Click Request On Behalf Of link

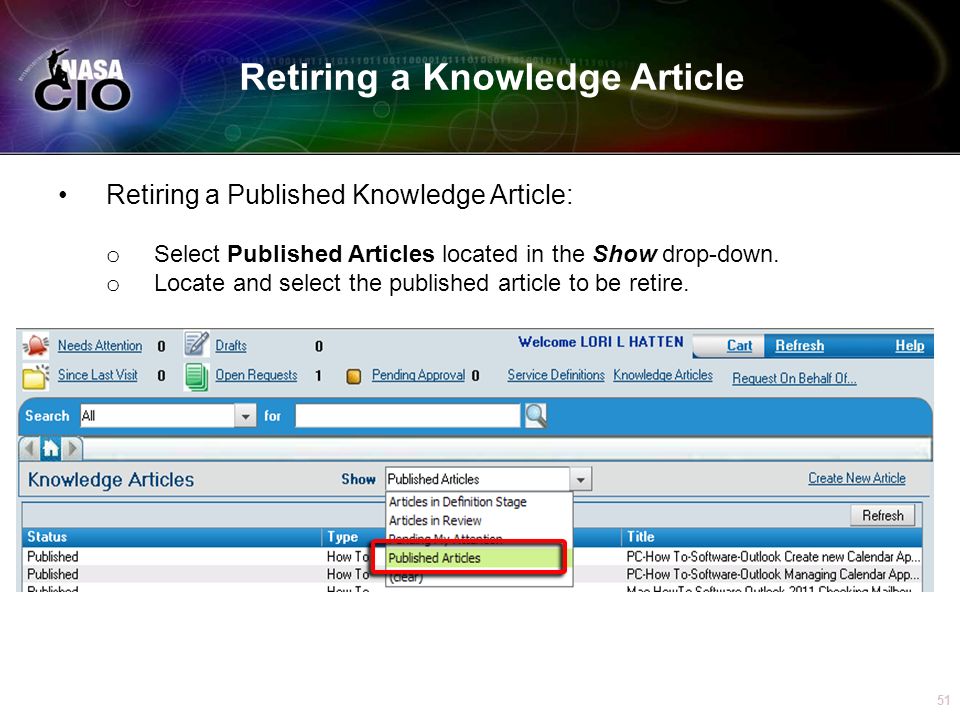pyautogui.click(x=794, y=378)
